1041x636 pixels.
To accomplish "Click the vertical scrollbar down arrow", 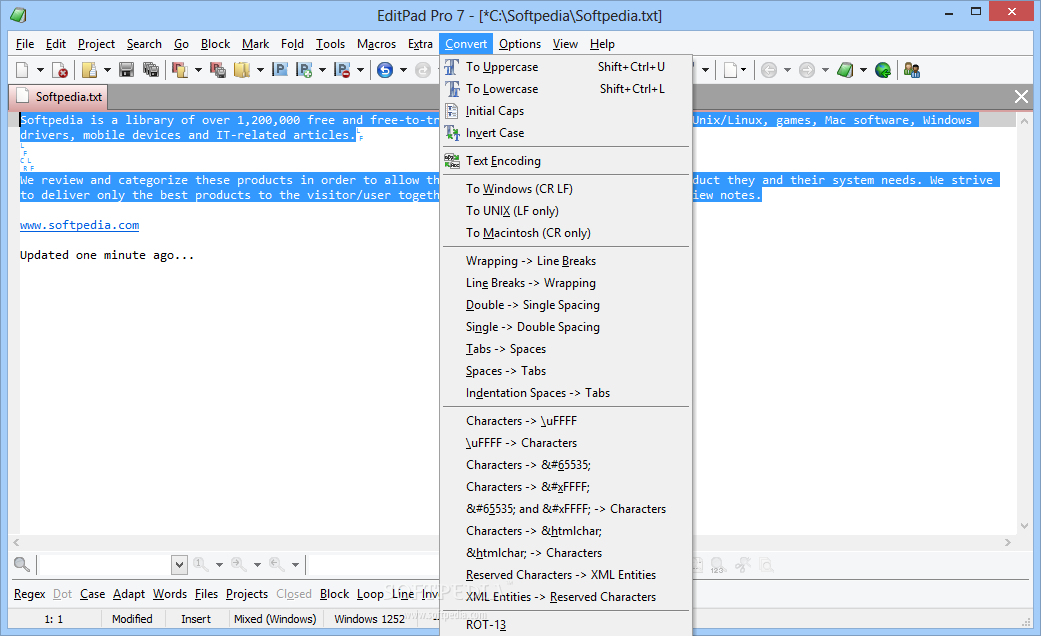I will click(1024, 525).
